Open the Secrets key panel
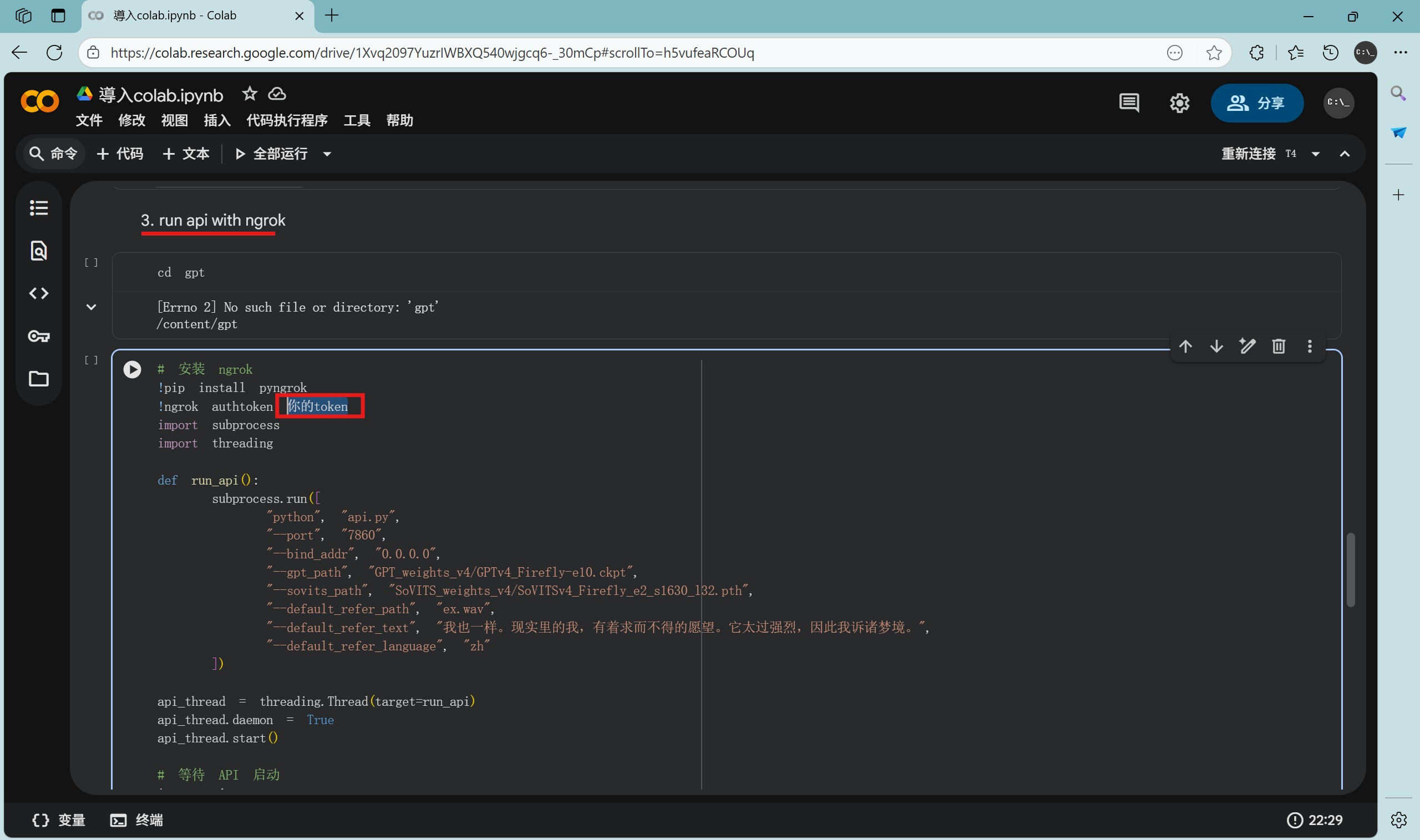 [38, 336]
